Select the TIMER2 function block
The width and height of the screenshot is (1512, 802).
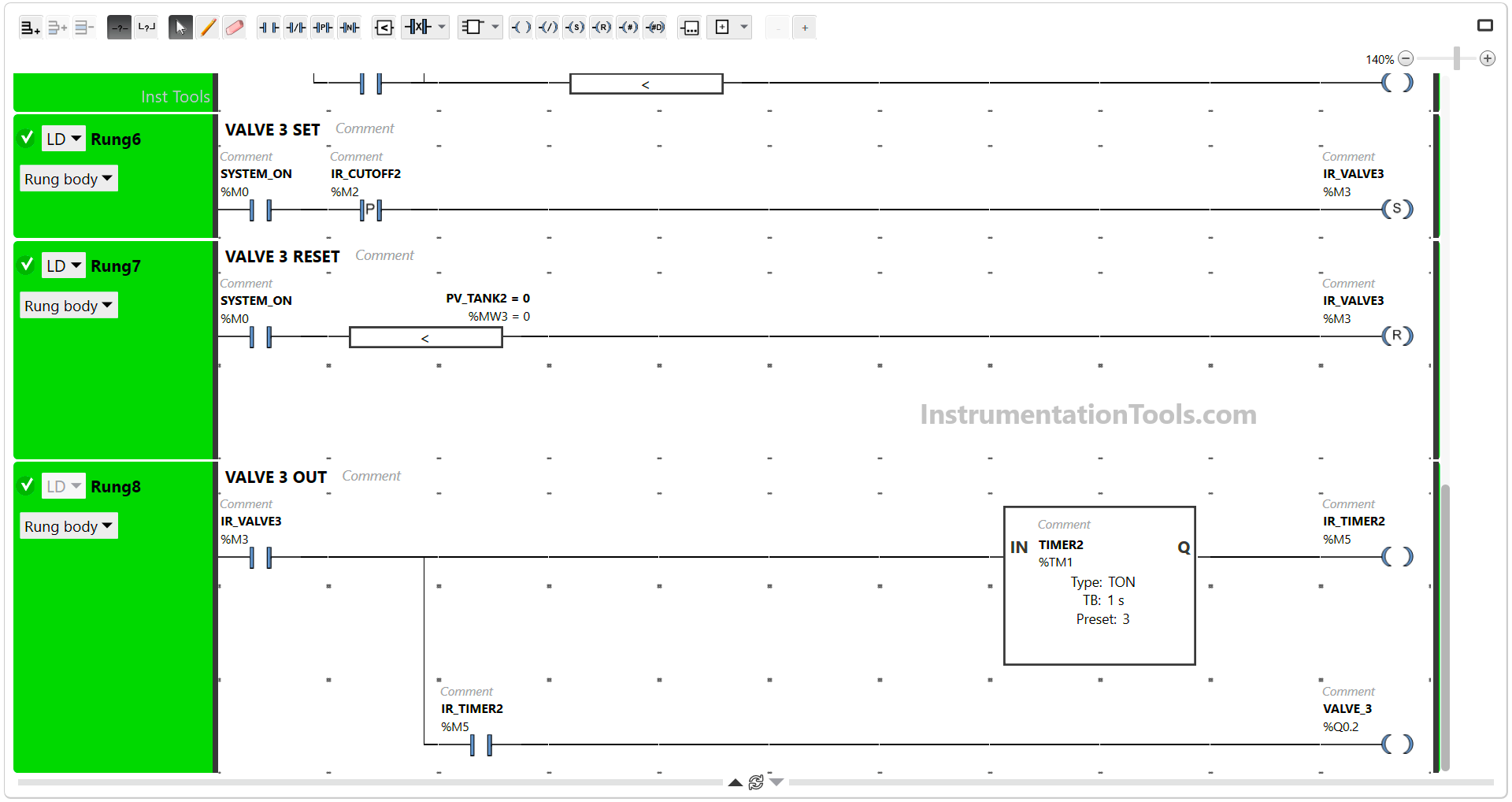pos(1099,585)
